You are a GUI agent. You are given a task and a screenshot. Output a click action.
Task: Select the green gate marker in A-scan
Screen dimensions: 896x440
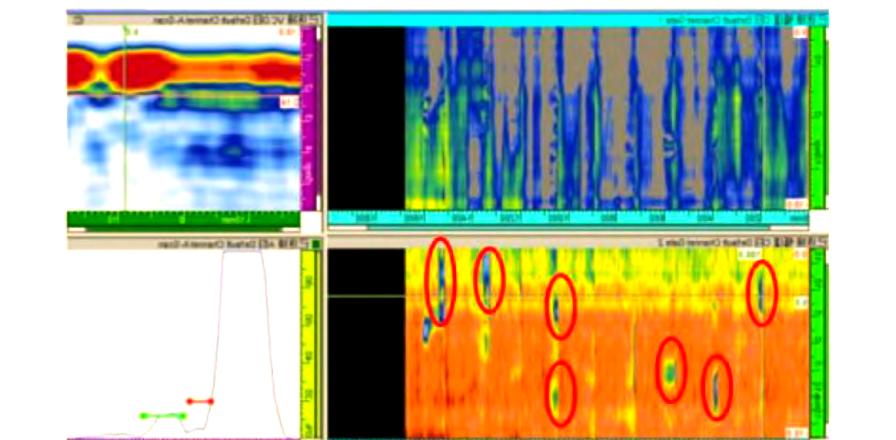(163, 415)
